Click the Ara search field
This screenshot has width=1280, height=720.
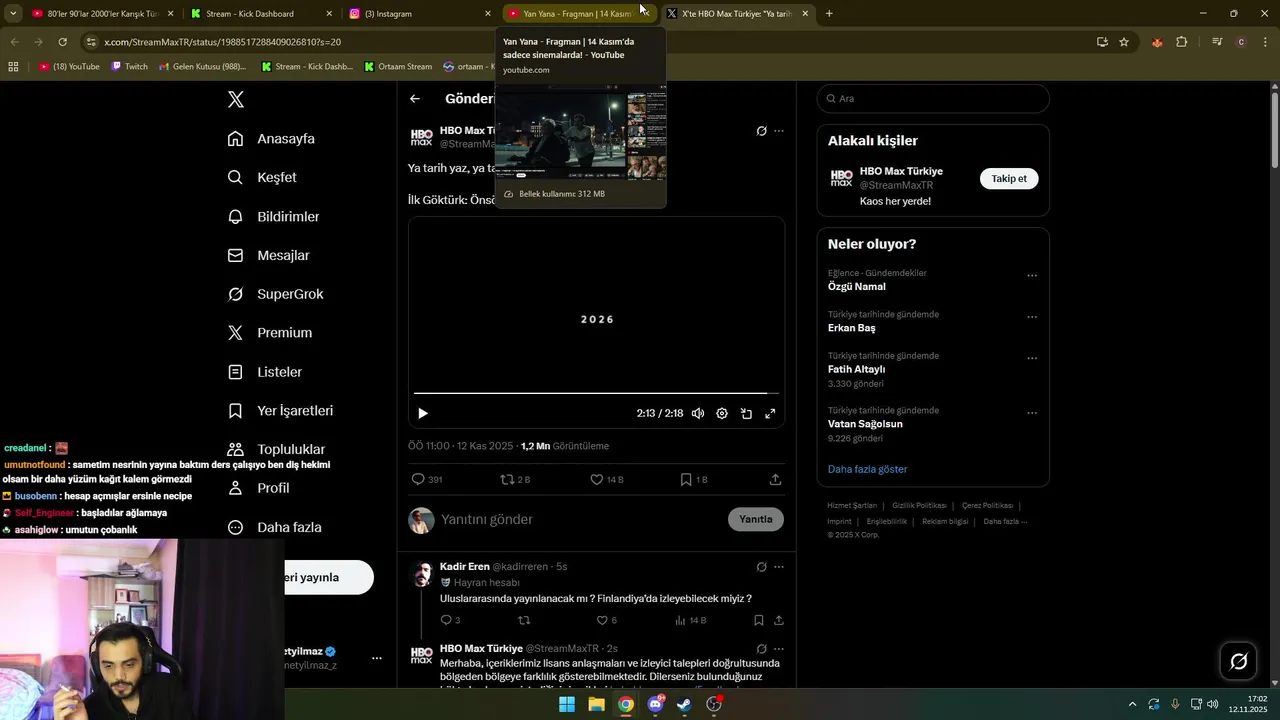pos(933,99)
